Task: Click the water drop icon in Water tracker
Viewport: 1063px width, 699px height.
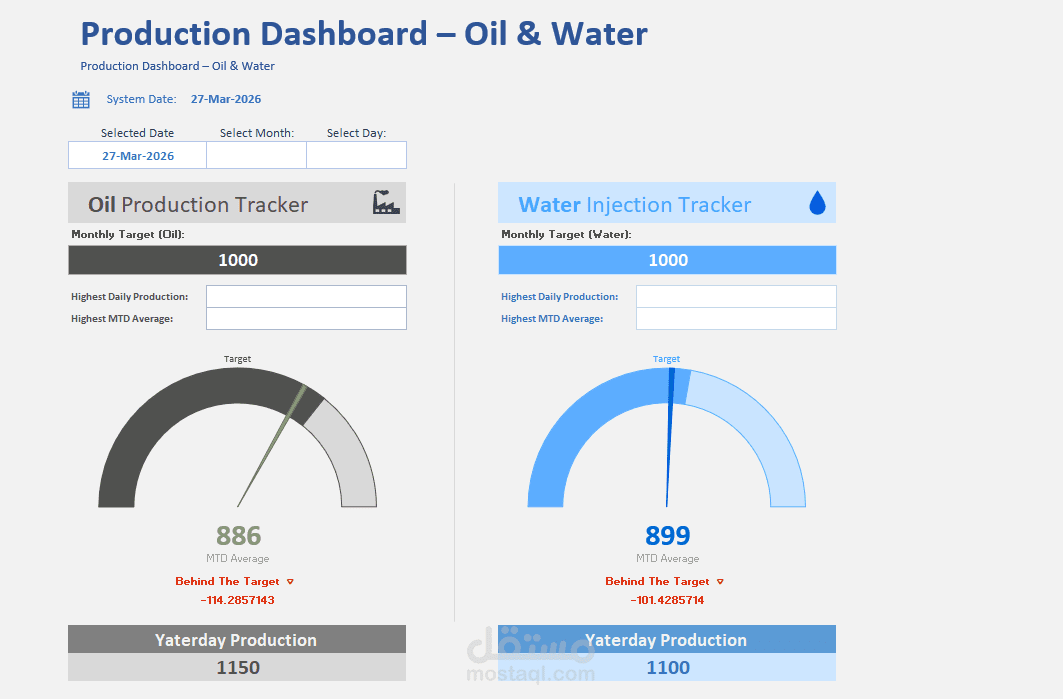Action: coord(818,203)
